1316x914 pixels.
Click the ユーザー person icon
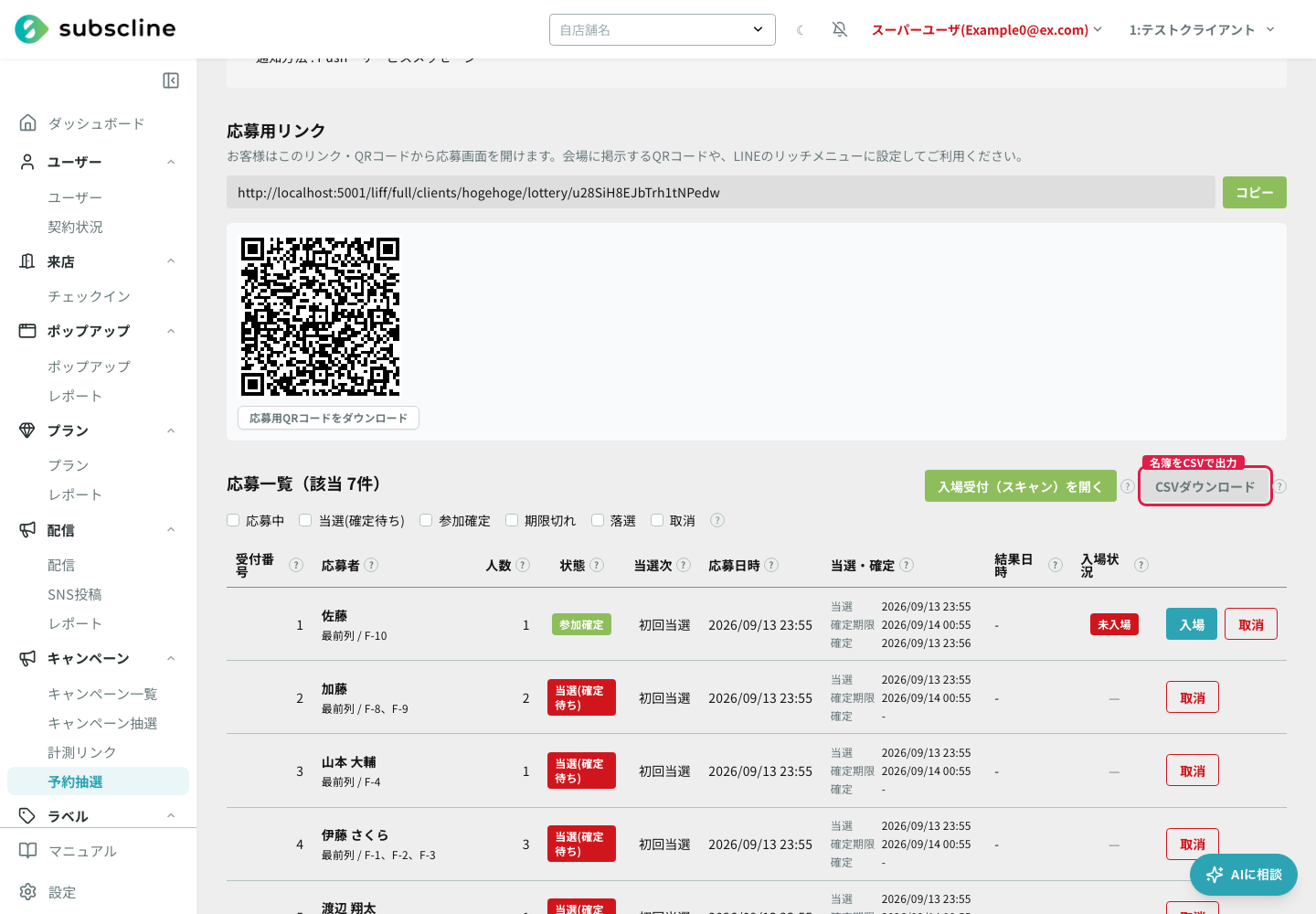tap(28, 162)
